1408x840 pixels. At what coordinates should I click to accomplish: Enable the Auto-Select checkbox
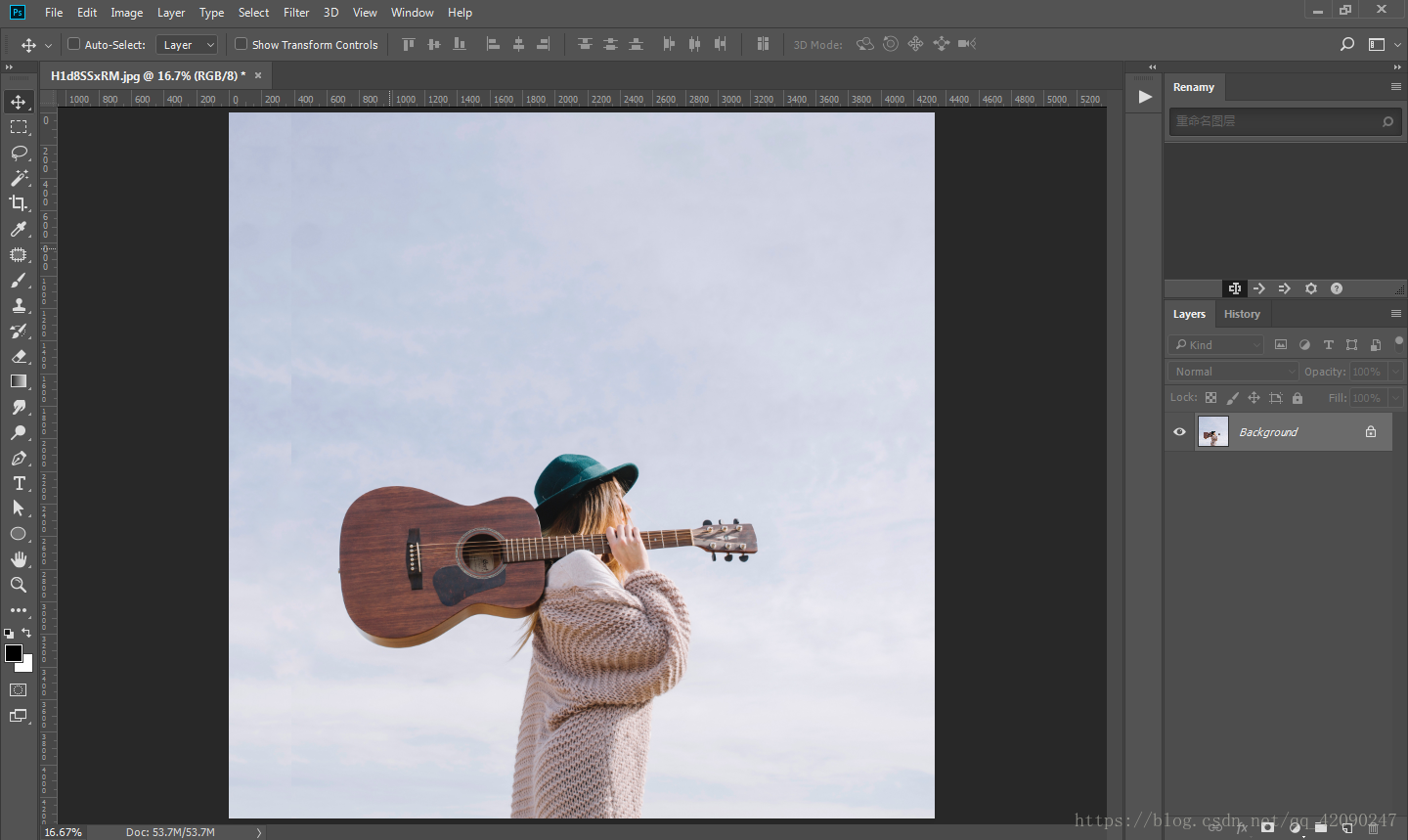click(x=73, y=44)
